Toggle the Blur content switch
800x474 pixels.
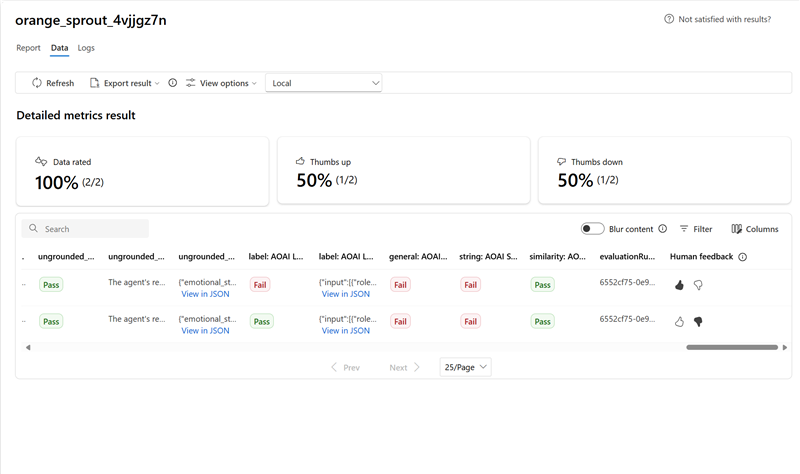[592, 229]
